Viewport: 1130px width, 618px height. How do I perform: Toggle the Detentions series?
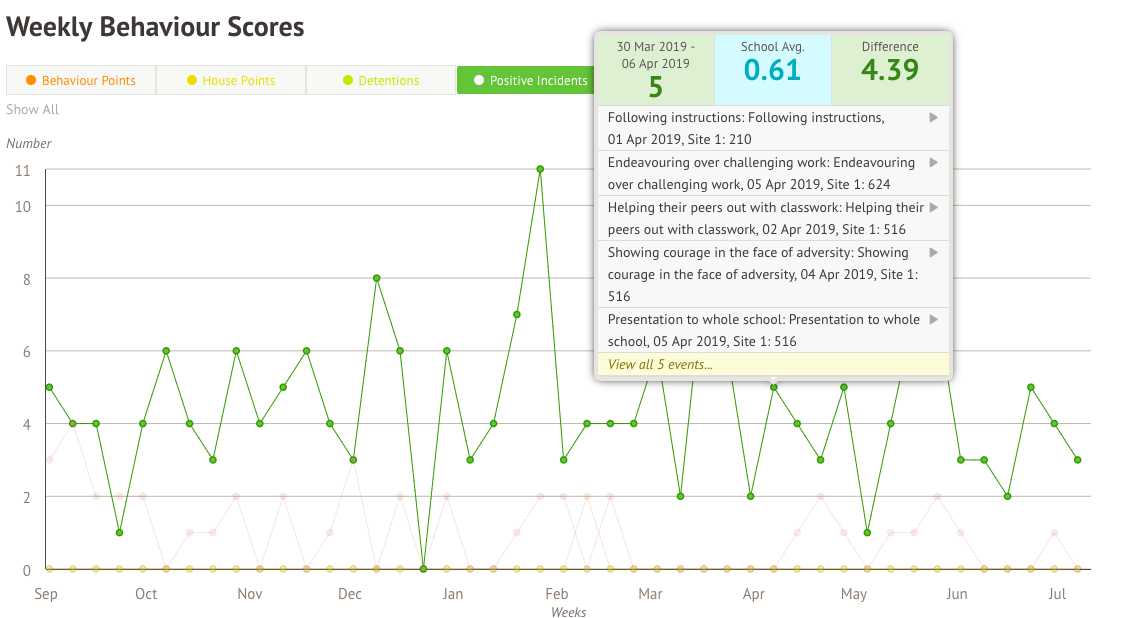[380, 80]
